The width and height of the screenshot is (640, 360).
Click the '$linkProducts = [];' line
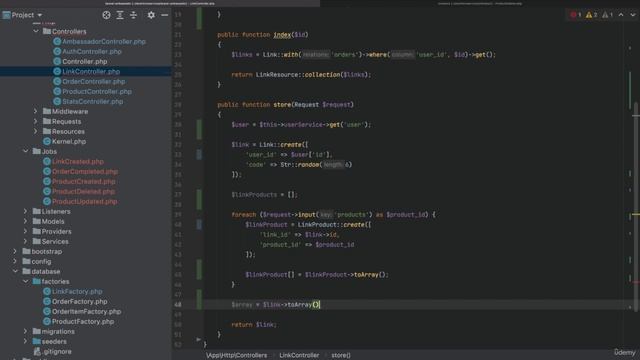pyautogui.click(x=264, y=195)
